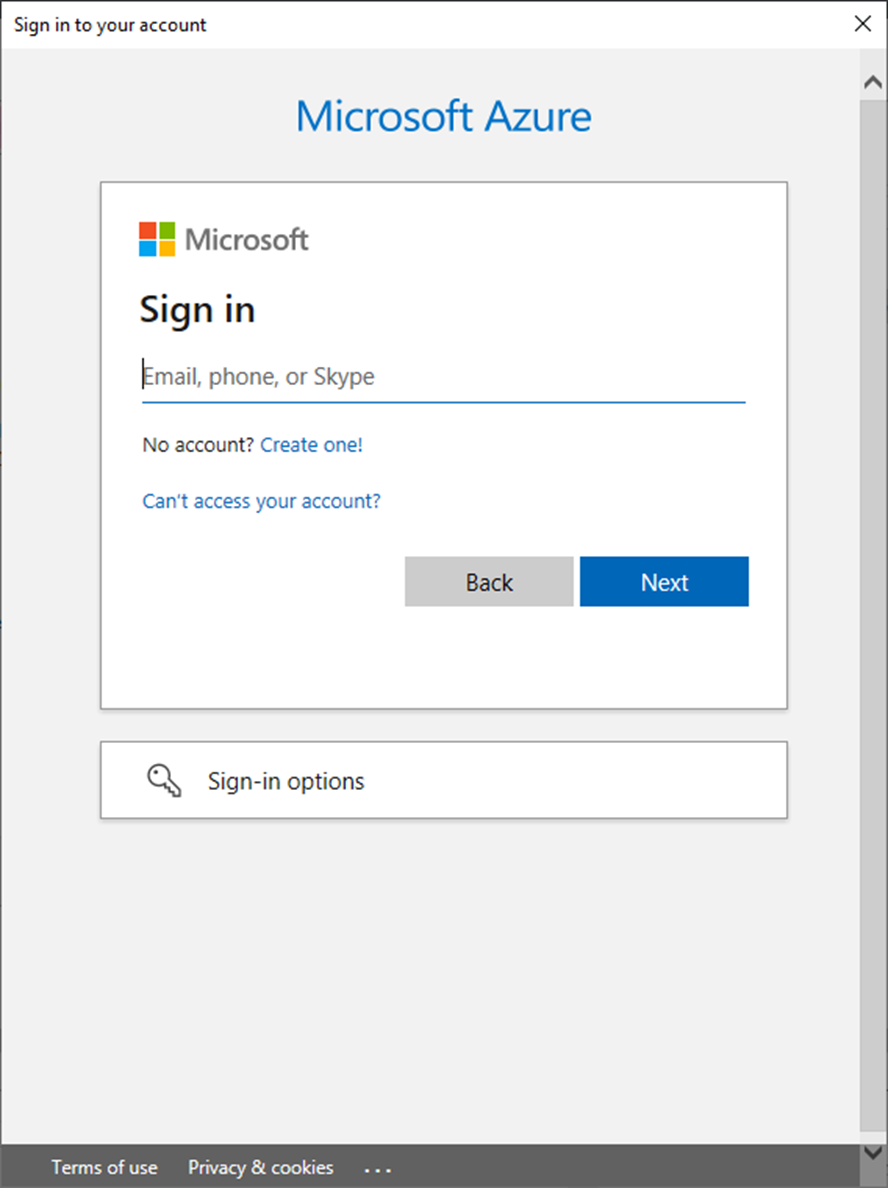Open the Sign-in options panel

click(444, 780)
